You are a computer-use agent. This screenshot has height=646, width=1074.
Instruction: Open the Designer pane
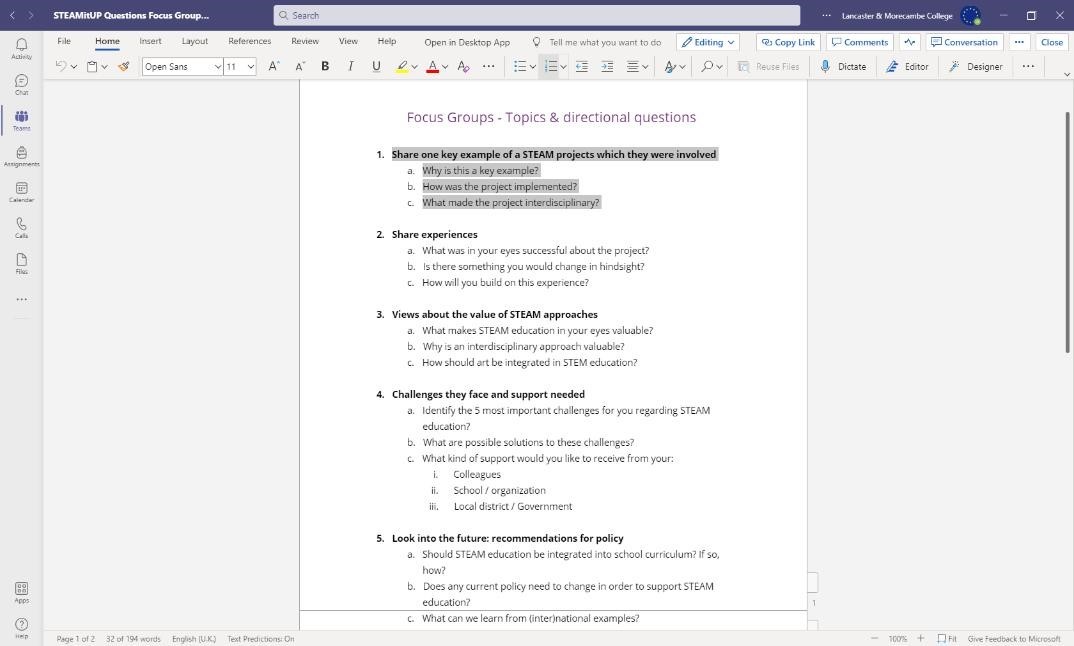click(975, 67)
